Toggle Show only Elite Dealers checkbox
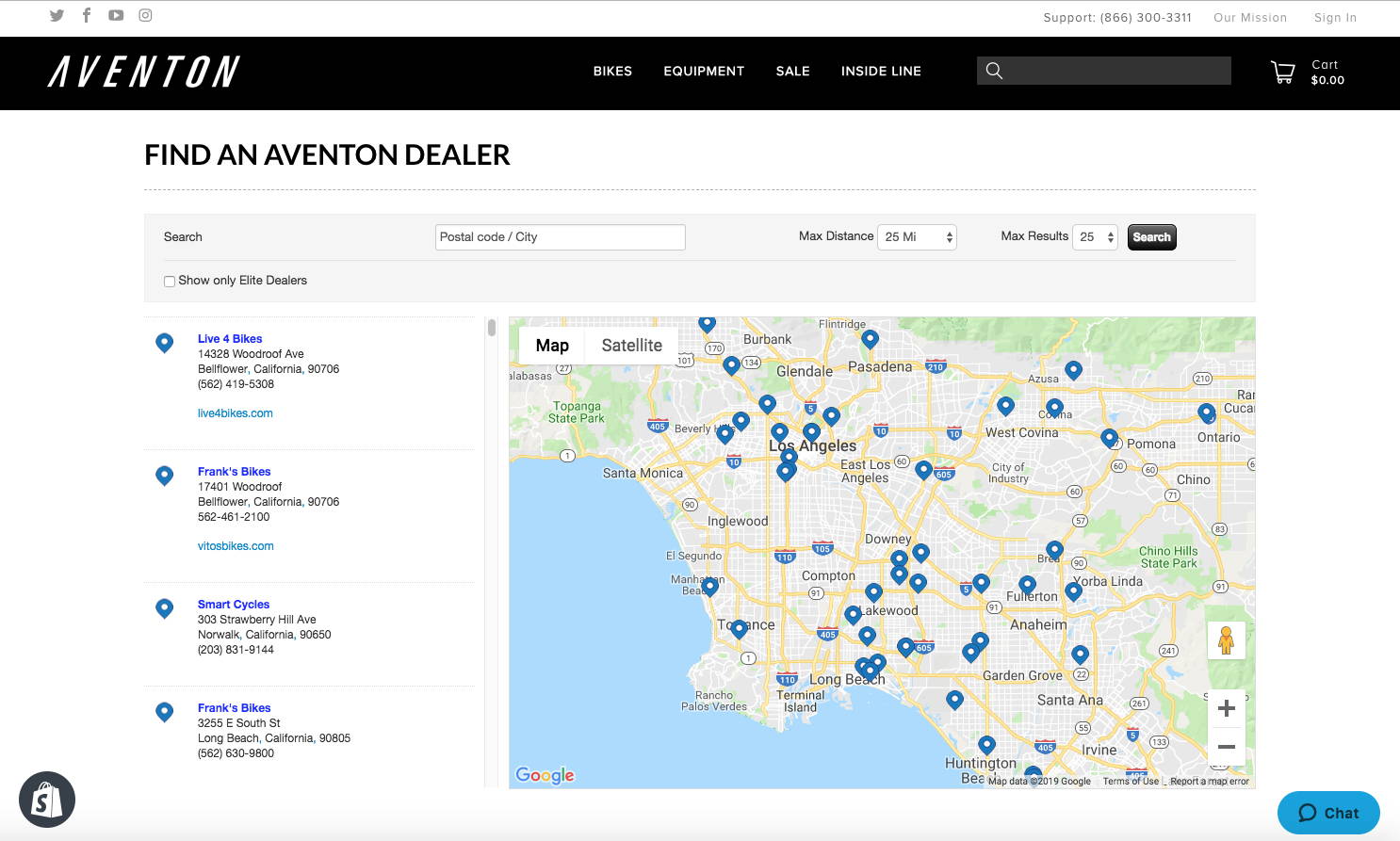This screenshot has height=841, width=1400. (x=170, y=281)
